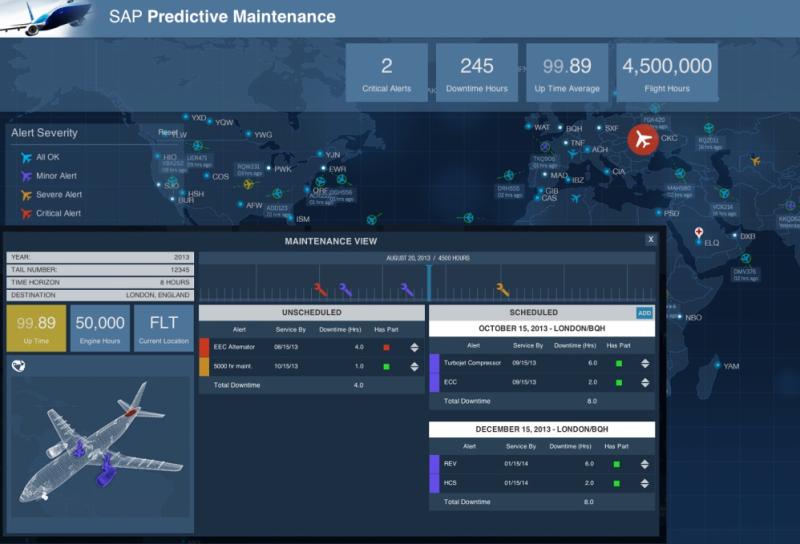The width and height of the screenshot is (800, 544).
Task: Reorder the EEC Alternator row with its arrows
Action: [x=414, y=347]
